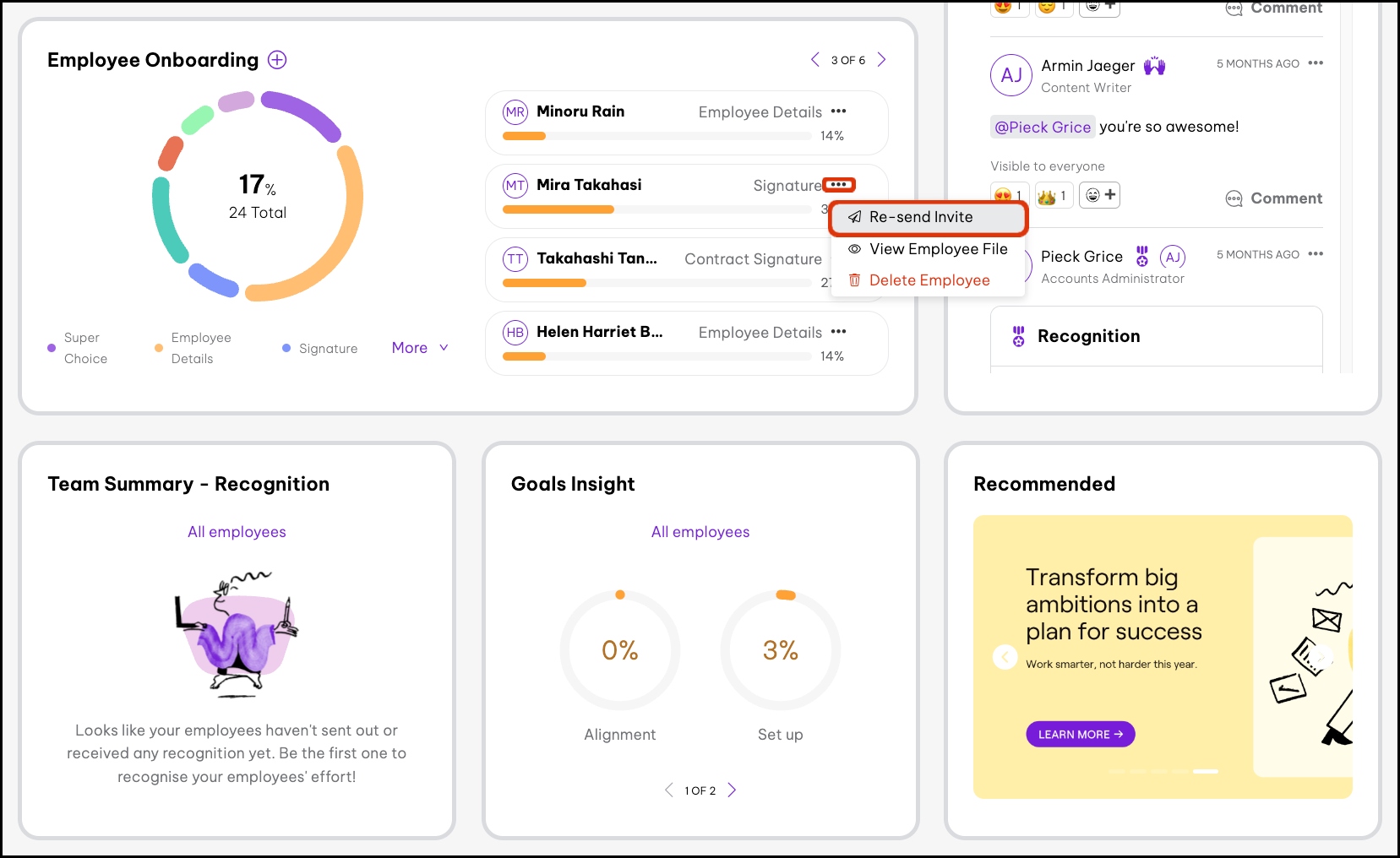
Task: Open options for Armin Jaeger's post
Action: pos(1316,63)
